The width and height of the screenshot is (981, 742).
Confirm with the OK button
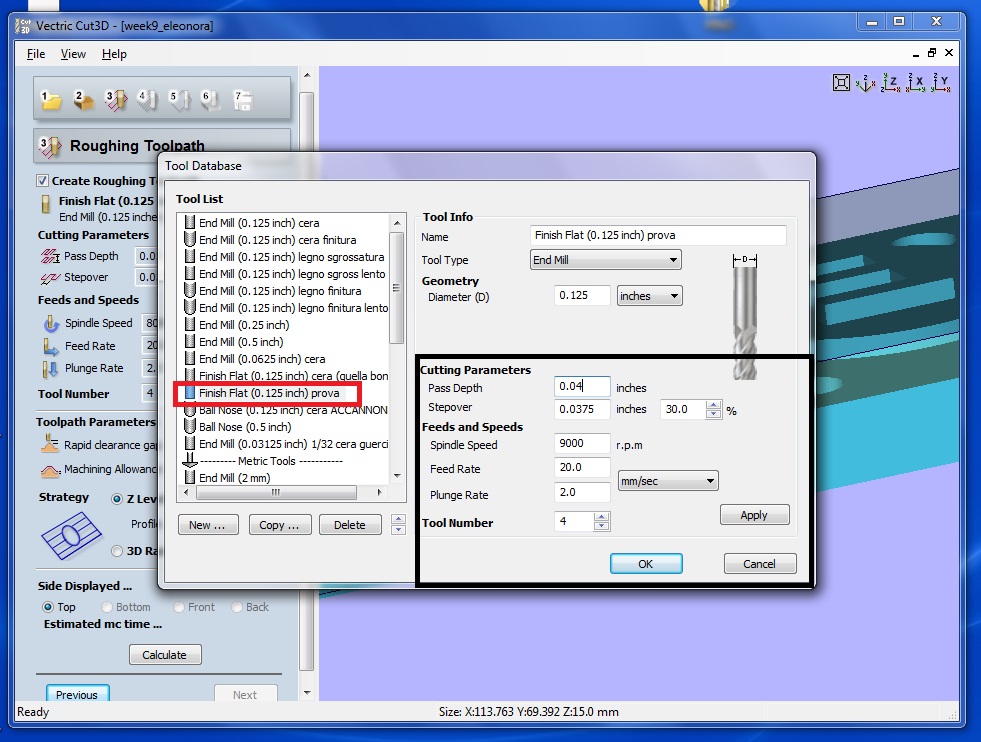[x=646, y=564]
